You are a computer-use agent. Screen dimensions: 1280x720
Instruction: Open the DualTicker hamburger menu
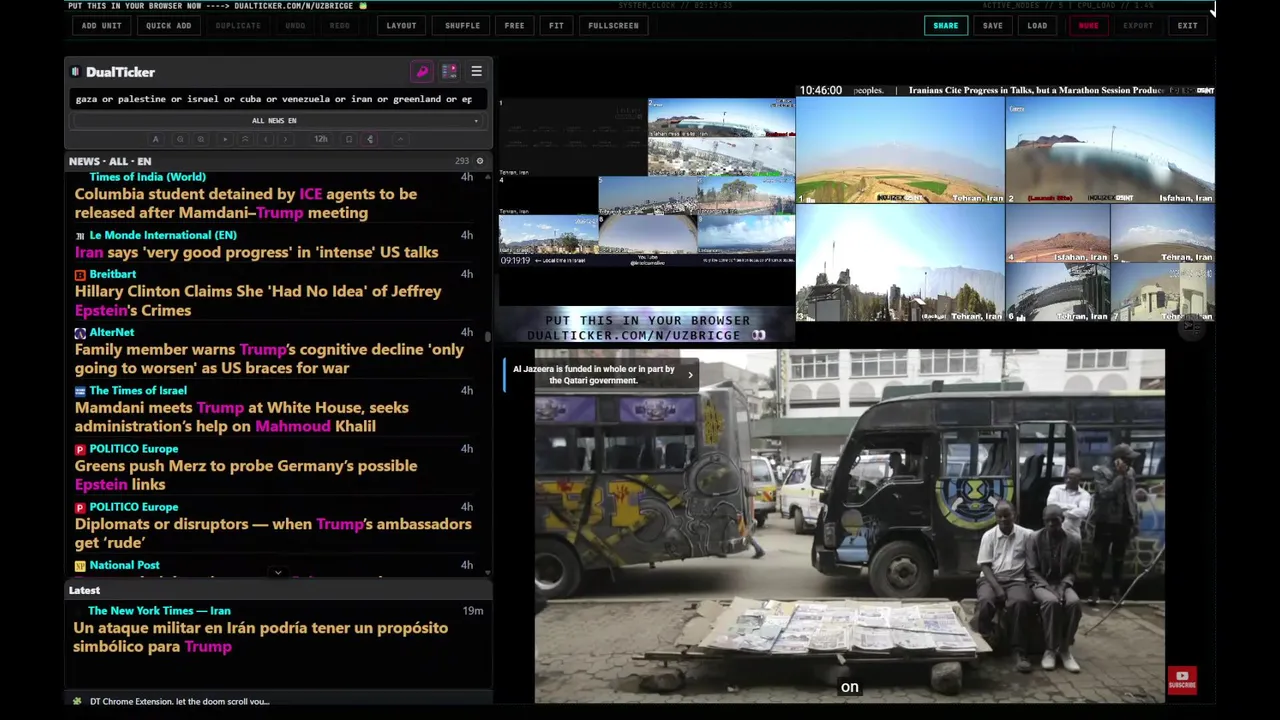point(477,72)
